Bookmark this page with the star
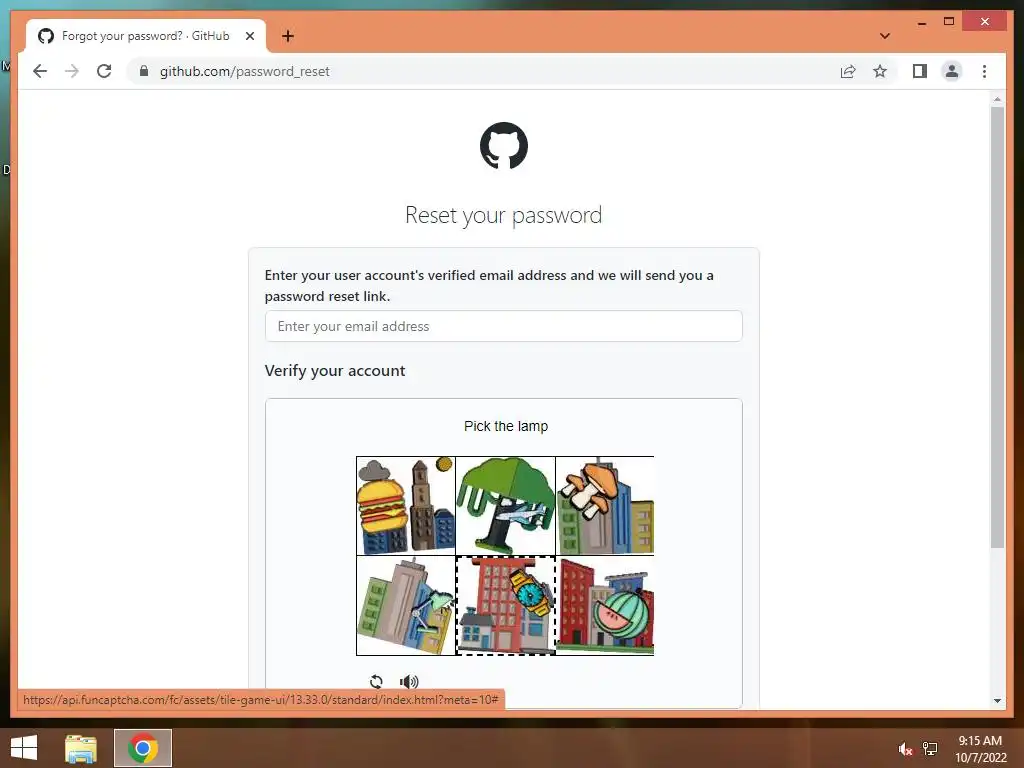The width and height of the screenshot is (1024, 768). 880,71
